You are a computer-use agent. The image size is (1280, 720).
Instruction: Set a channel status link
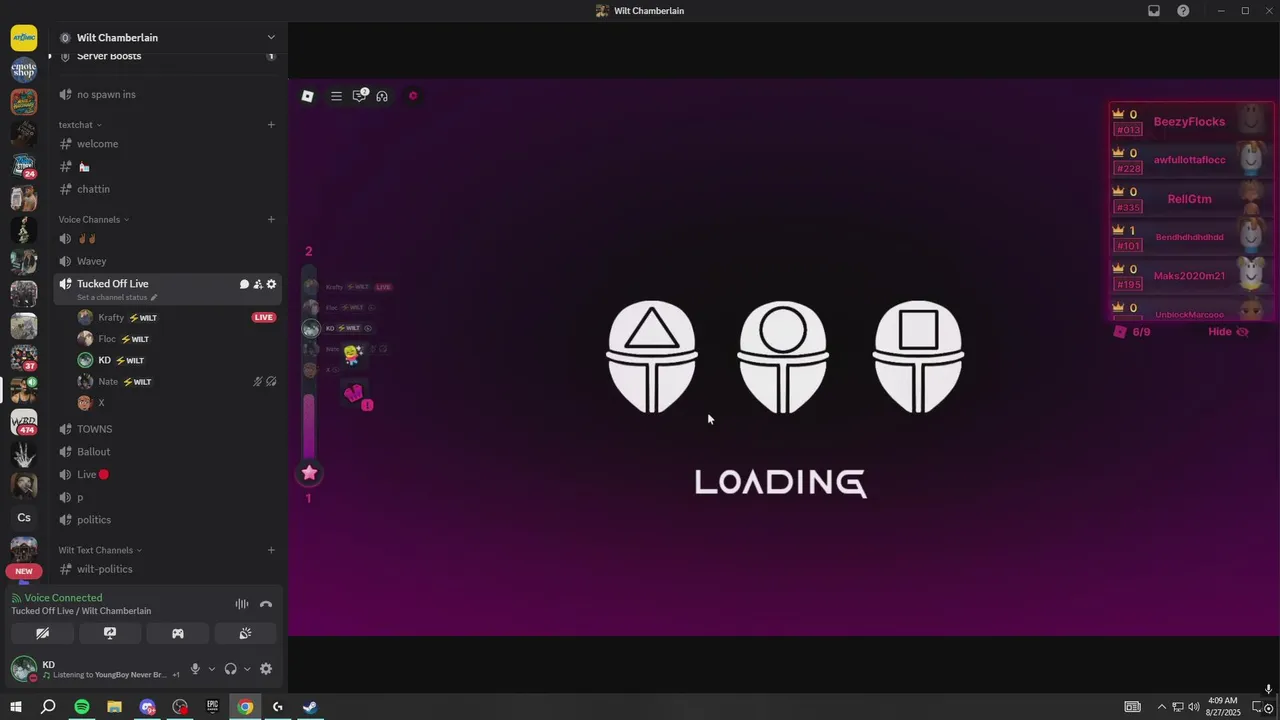(117, 297)
